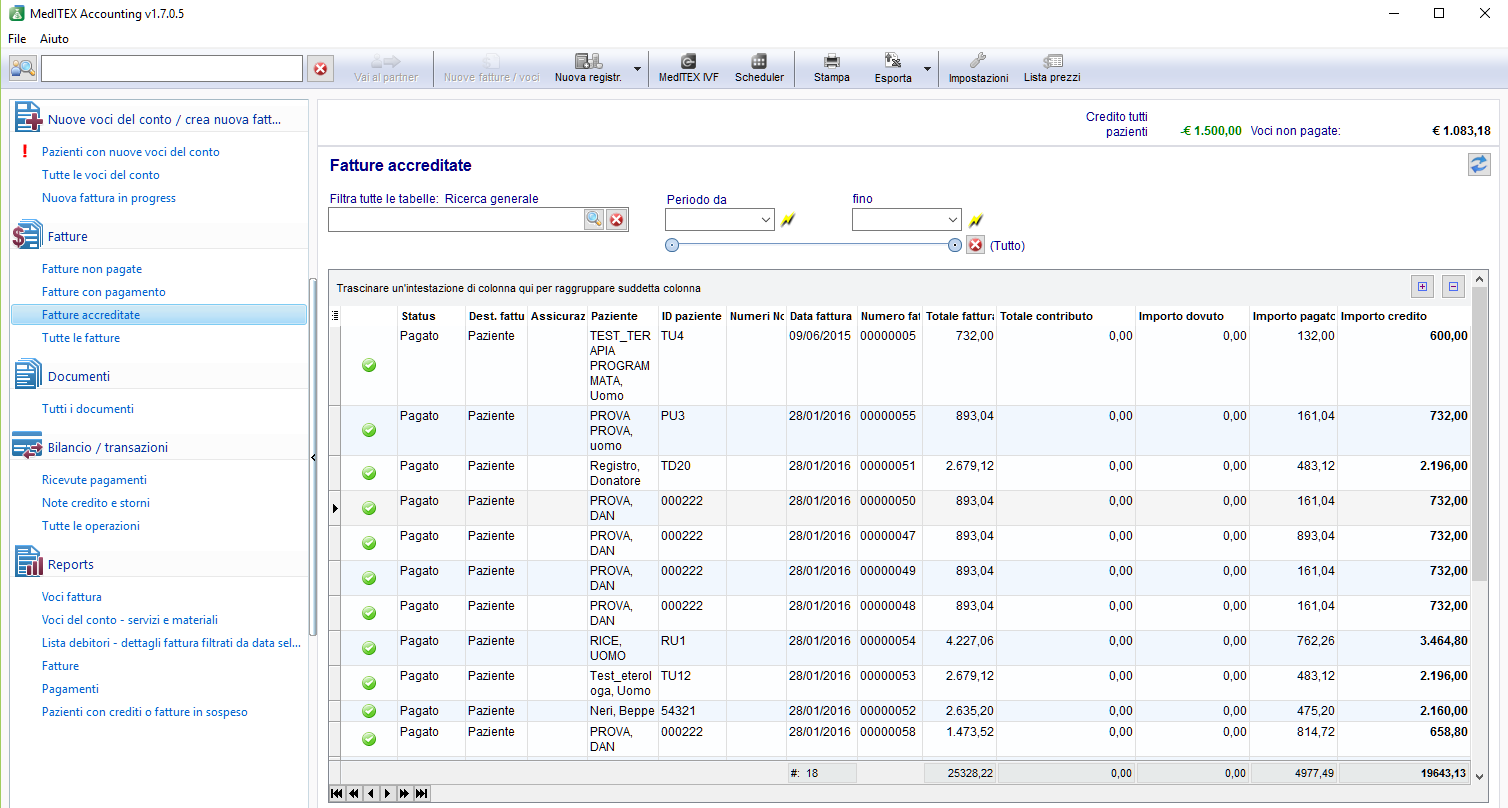Open the Nuova registr. dropdown arrow

point(638,69)
